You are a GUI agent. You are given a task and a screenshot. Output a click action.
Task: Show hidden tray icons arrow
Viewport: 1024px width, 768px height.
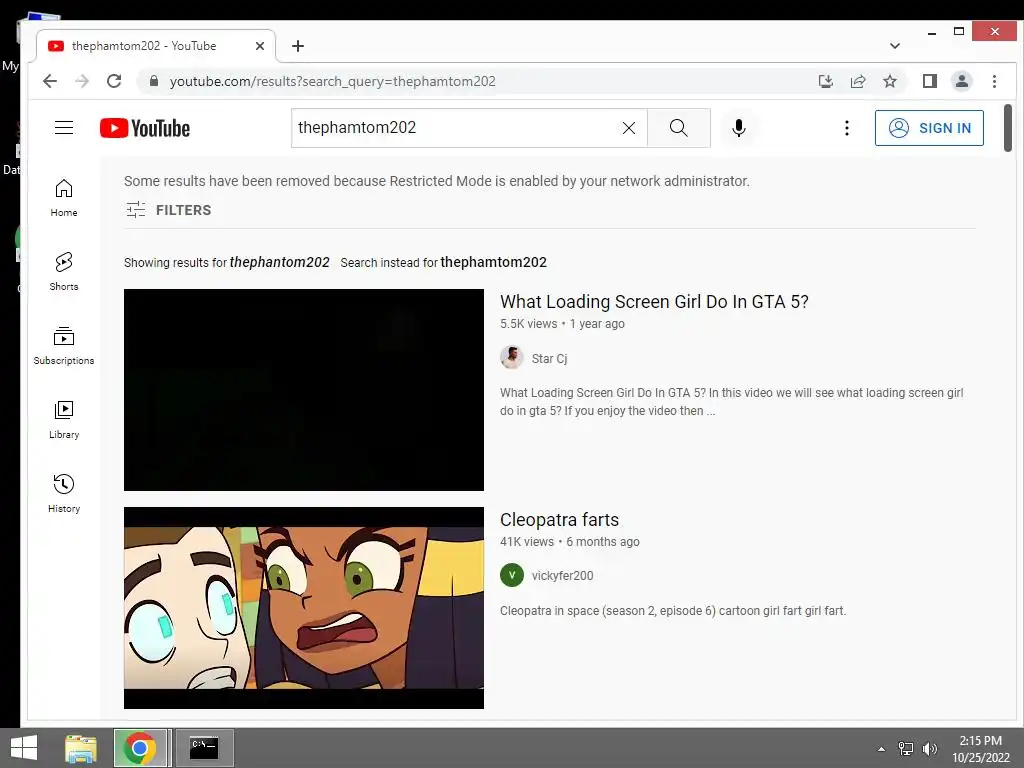881,749
